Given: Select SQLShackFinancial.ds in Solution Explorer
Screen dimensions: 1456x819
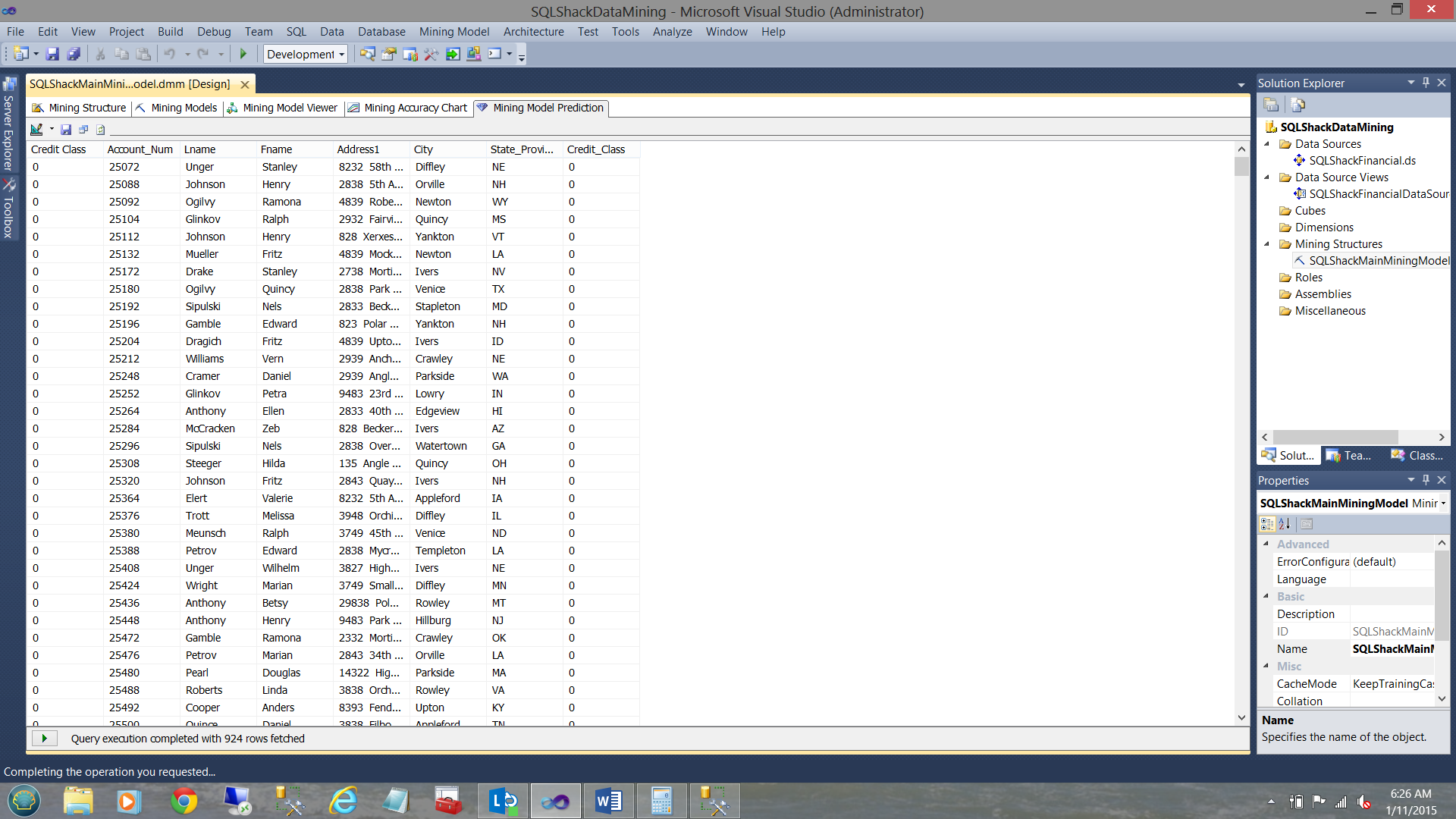Looking at the screenshot, I should [x=1362, y=160].
